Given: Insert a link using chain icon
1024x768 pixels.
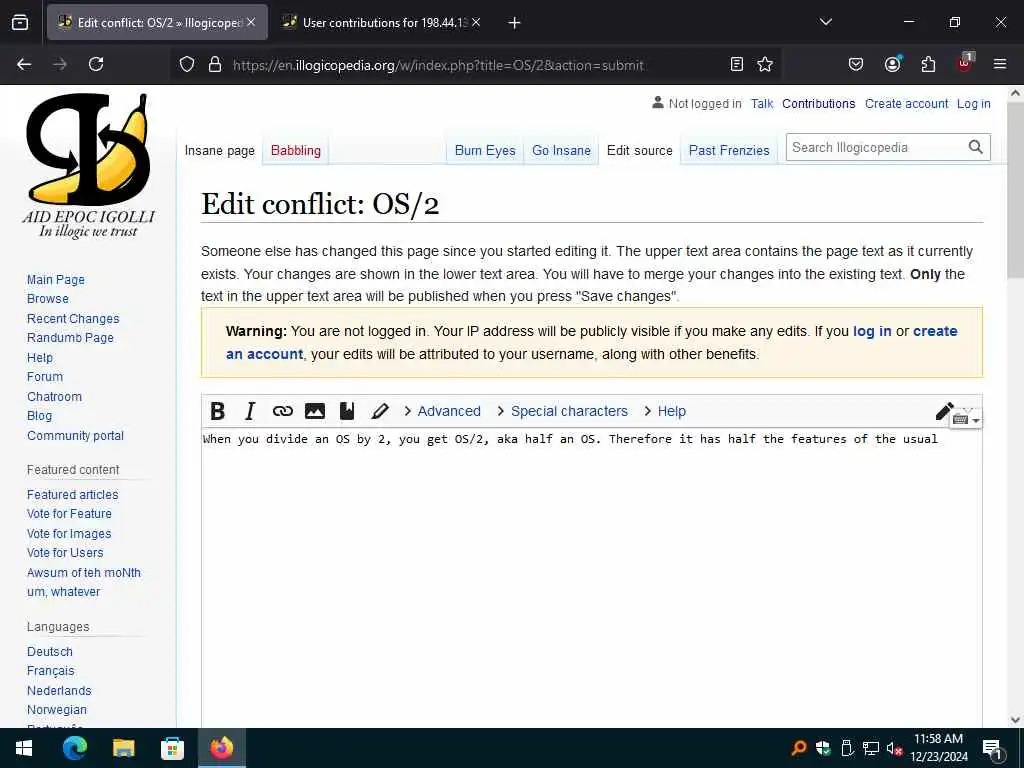Looking at the screenshot, I should [282, 411].
